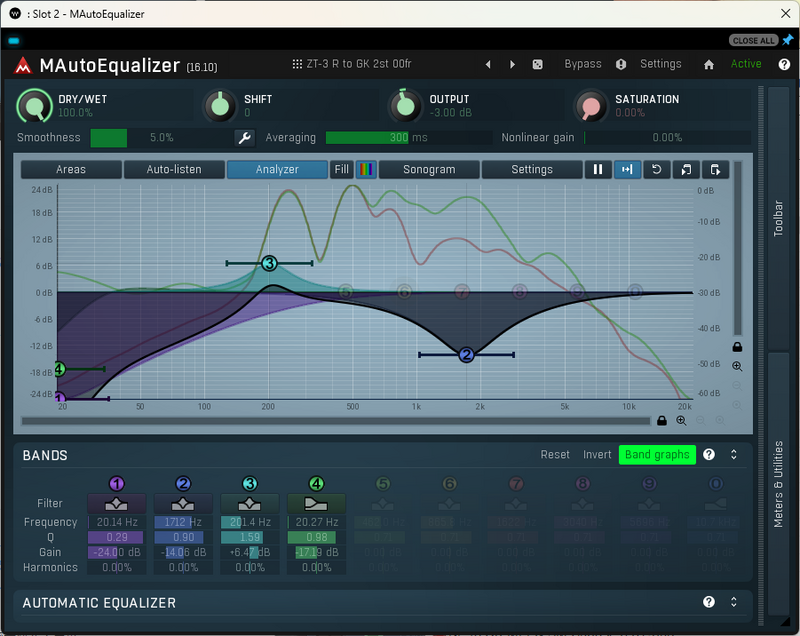Click the horizontal zoom-in magnifier

[681, 421]
